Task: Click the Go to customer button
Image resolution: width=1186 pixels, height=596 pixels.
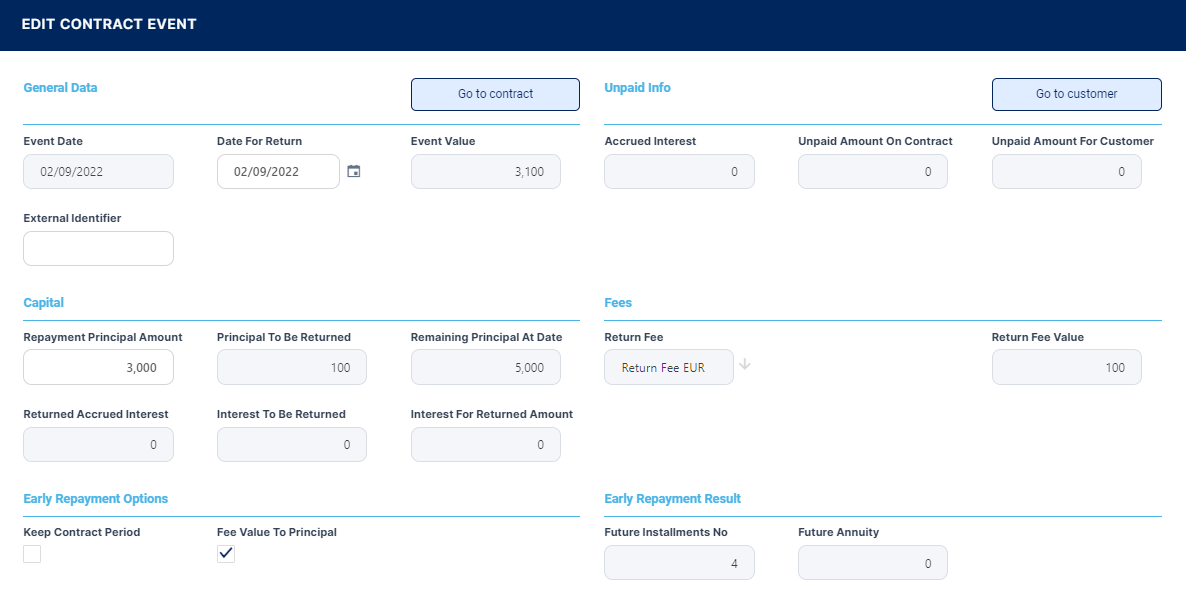Action: pyautogui.click(x=1076, y=94)
